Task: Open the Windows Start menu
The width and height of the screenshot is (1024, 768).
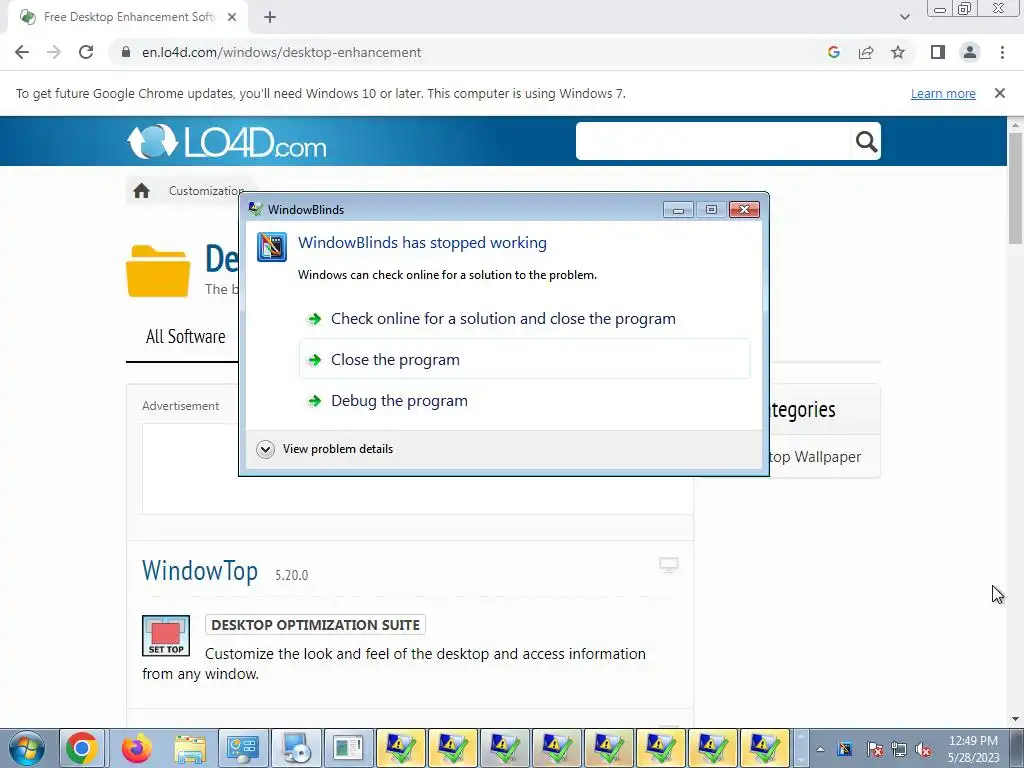Action: 26,748
